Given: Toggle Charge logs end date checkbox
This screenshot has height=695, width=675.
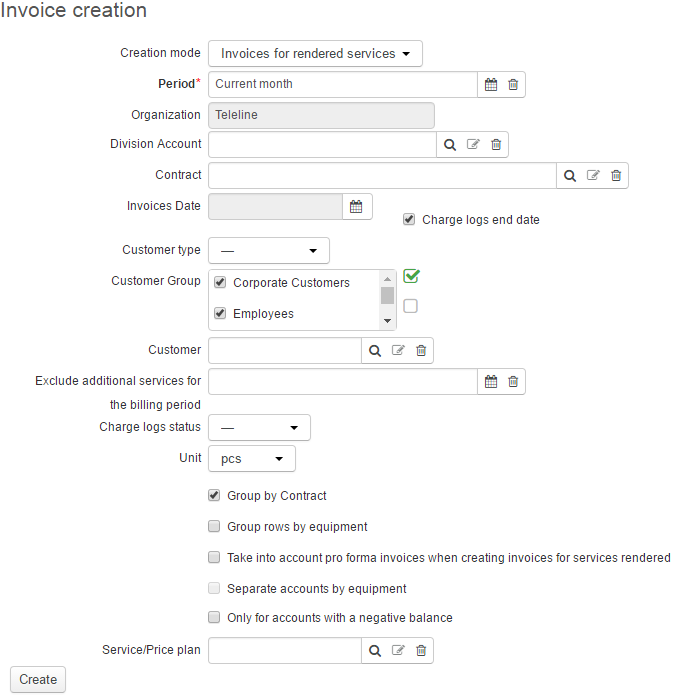Looking at the screenshot, I should pyautogui.click(x=409, y=219).
